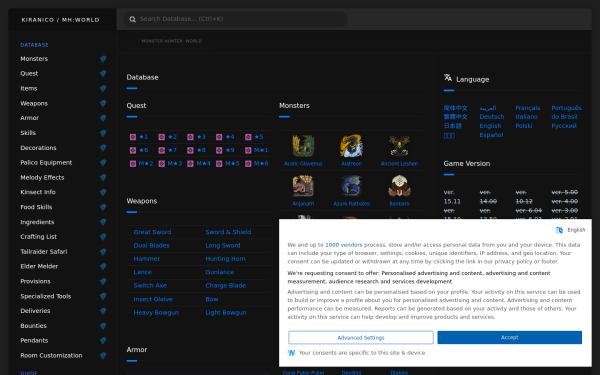Click the KIRANICO / MH:WORLD site logo
The width and height of the screenshot is (600, 375).
coord(60,20)
